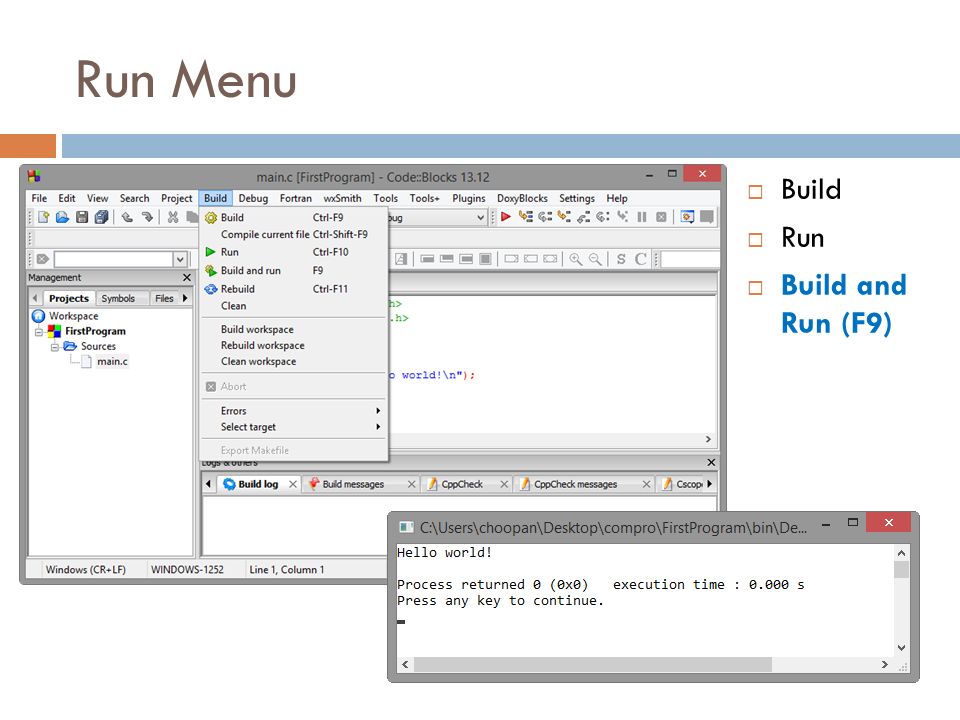Click the Undo toolbar icon
Viewport: 960px width, 720px height.
coord(127,217)
